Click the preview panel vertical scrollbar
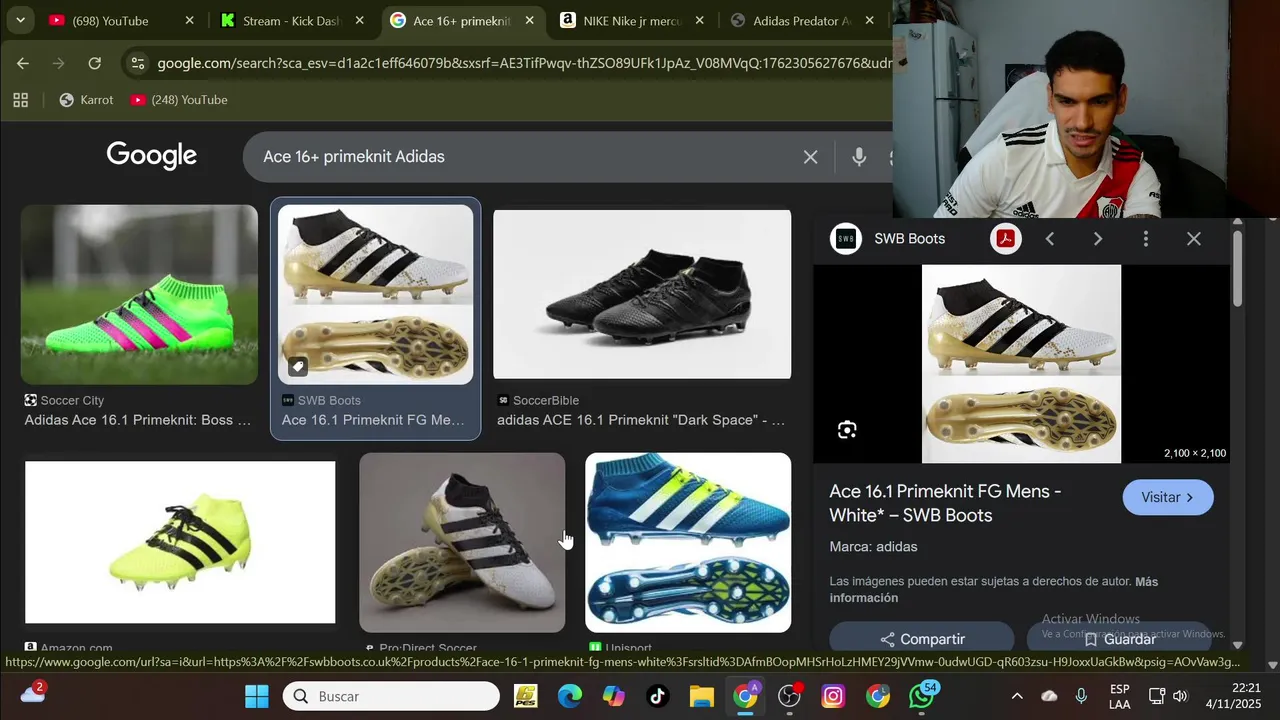Image resolution: width=1280 pixels, height=720 pixels. pyautogui.click(x=1237, y=270)
